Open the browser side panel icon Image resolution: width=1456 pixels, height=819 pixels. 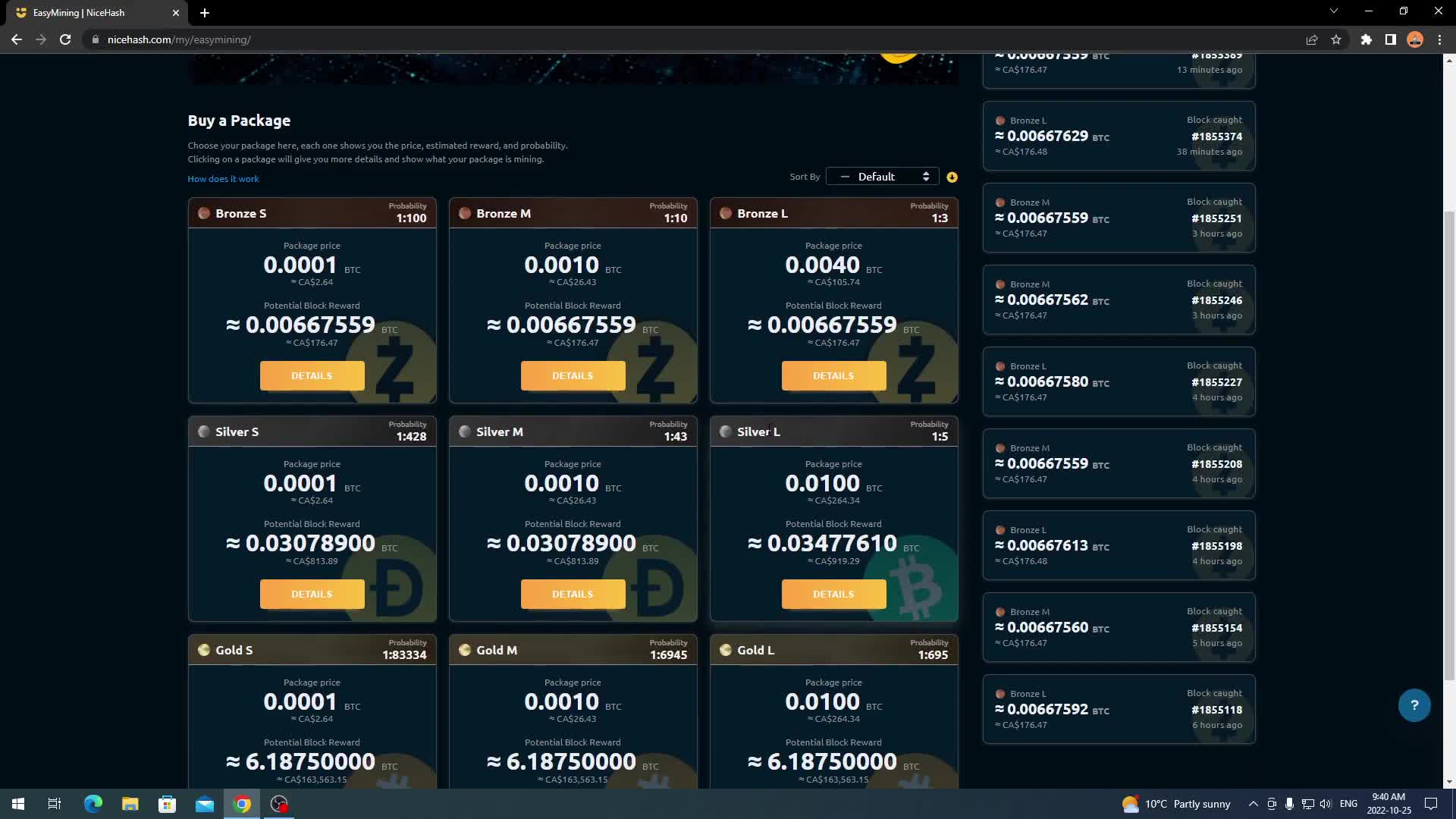point(1391,39)
